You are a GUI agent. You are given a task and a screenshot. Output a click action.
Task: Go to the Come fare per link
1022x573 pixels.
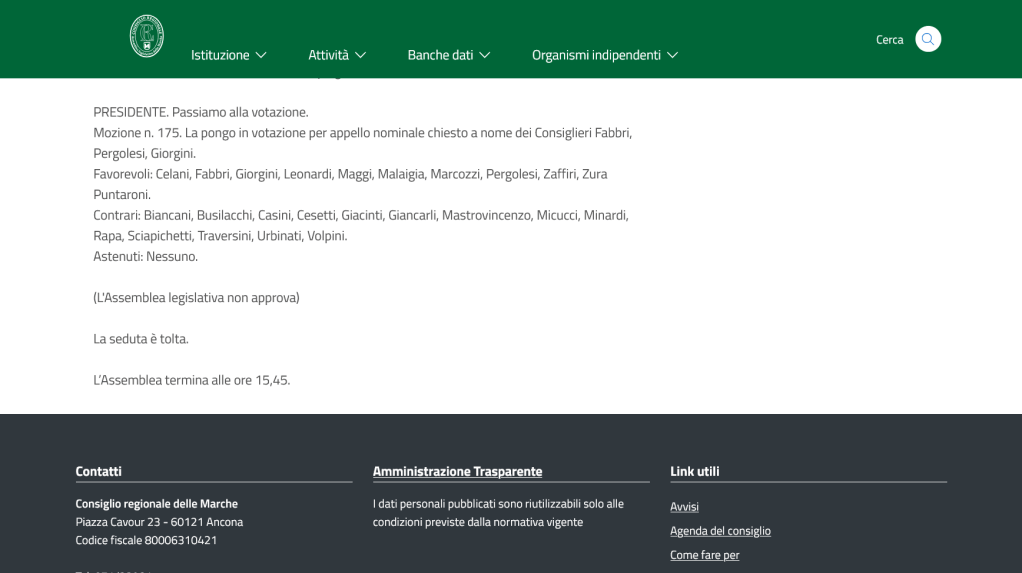click(704, 555)
